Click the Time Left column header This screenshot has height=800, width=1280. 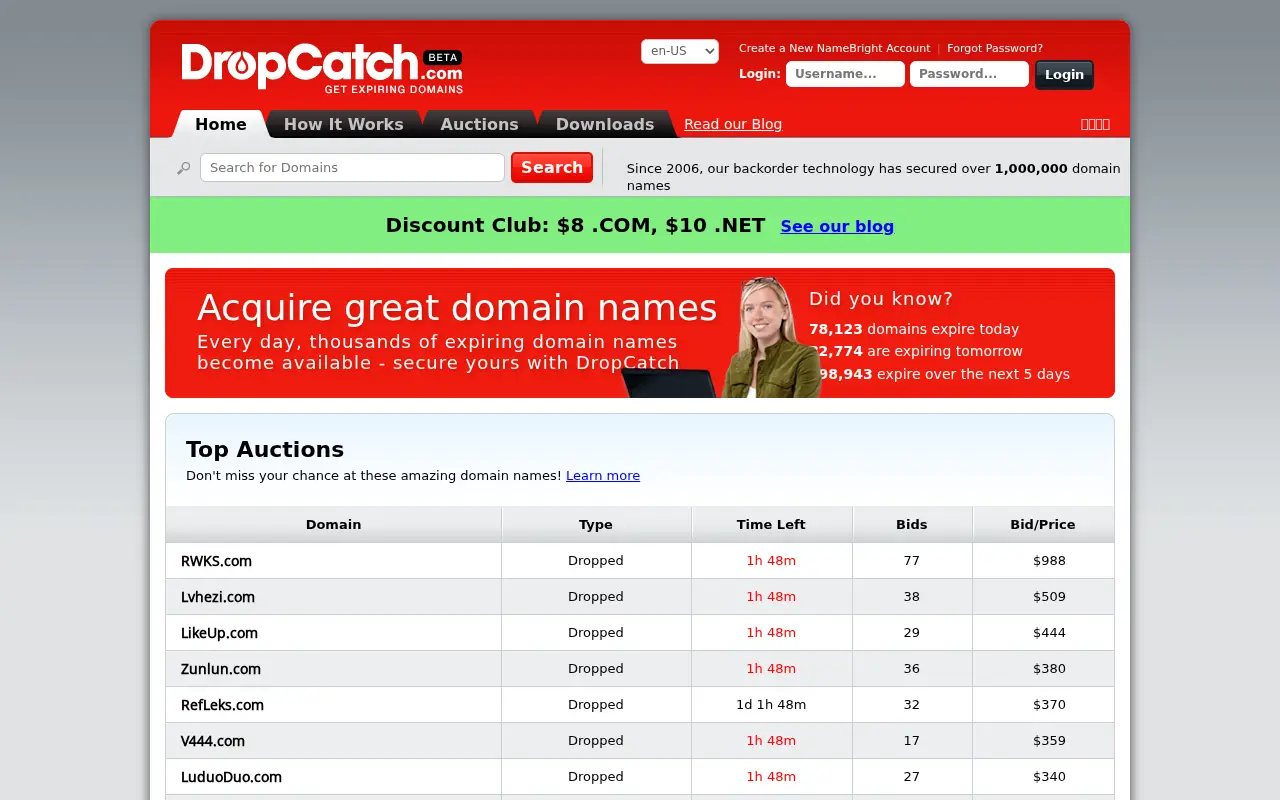[771, 524]
